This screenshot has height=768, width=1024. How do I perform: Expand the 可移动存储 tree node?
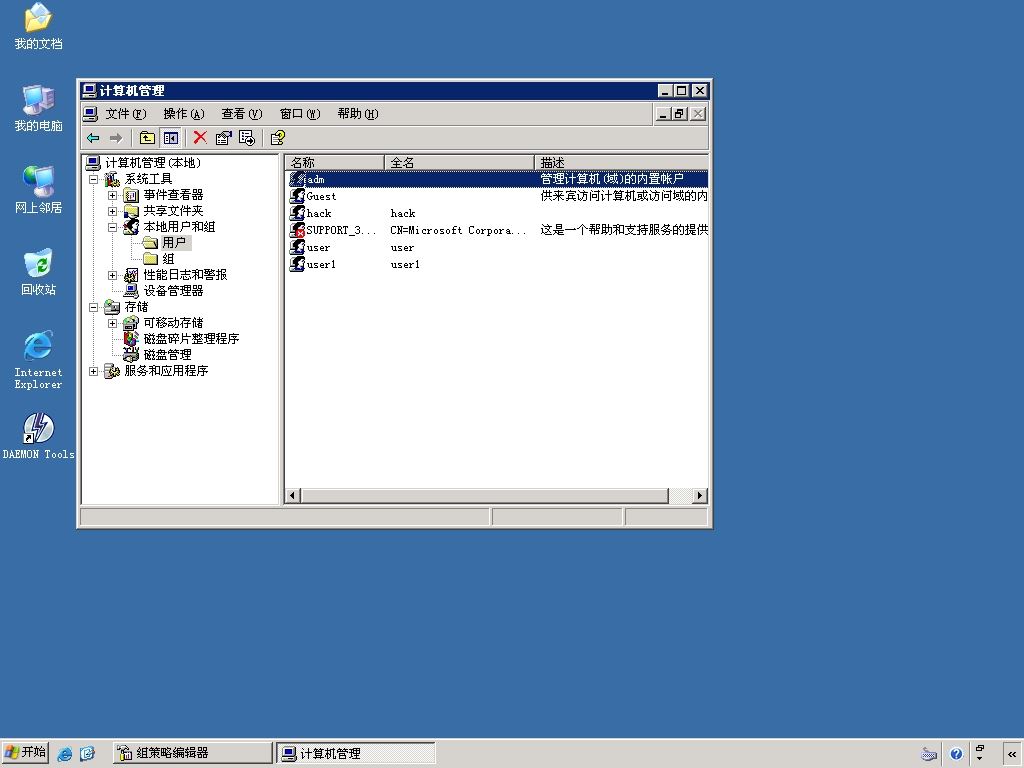tap(112, 323)
